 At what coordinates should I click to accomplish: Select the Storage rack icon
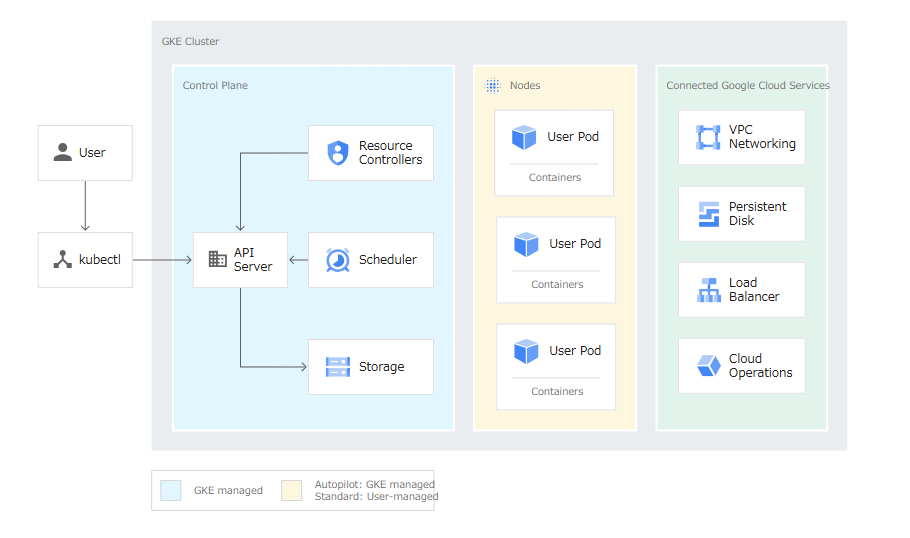[x=338, y=367]
